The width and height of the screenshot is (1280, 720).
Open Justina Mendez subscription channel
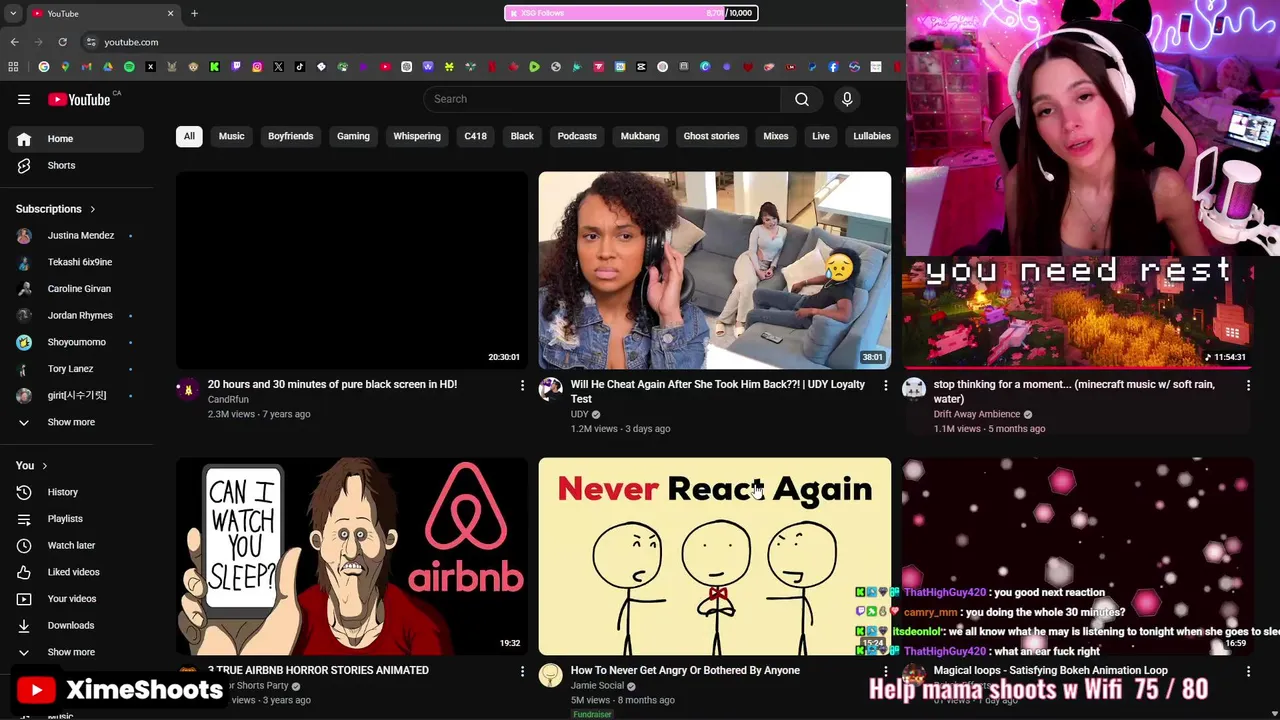pos(76,235)
